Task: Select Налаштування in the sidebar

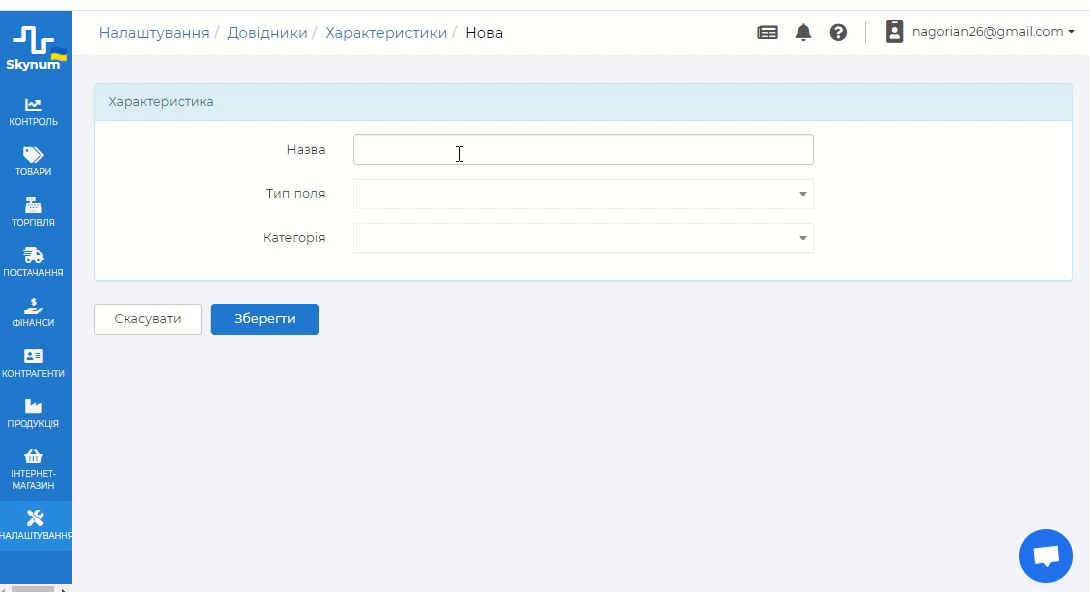Action: pos(35,526)
